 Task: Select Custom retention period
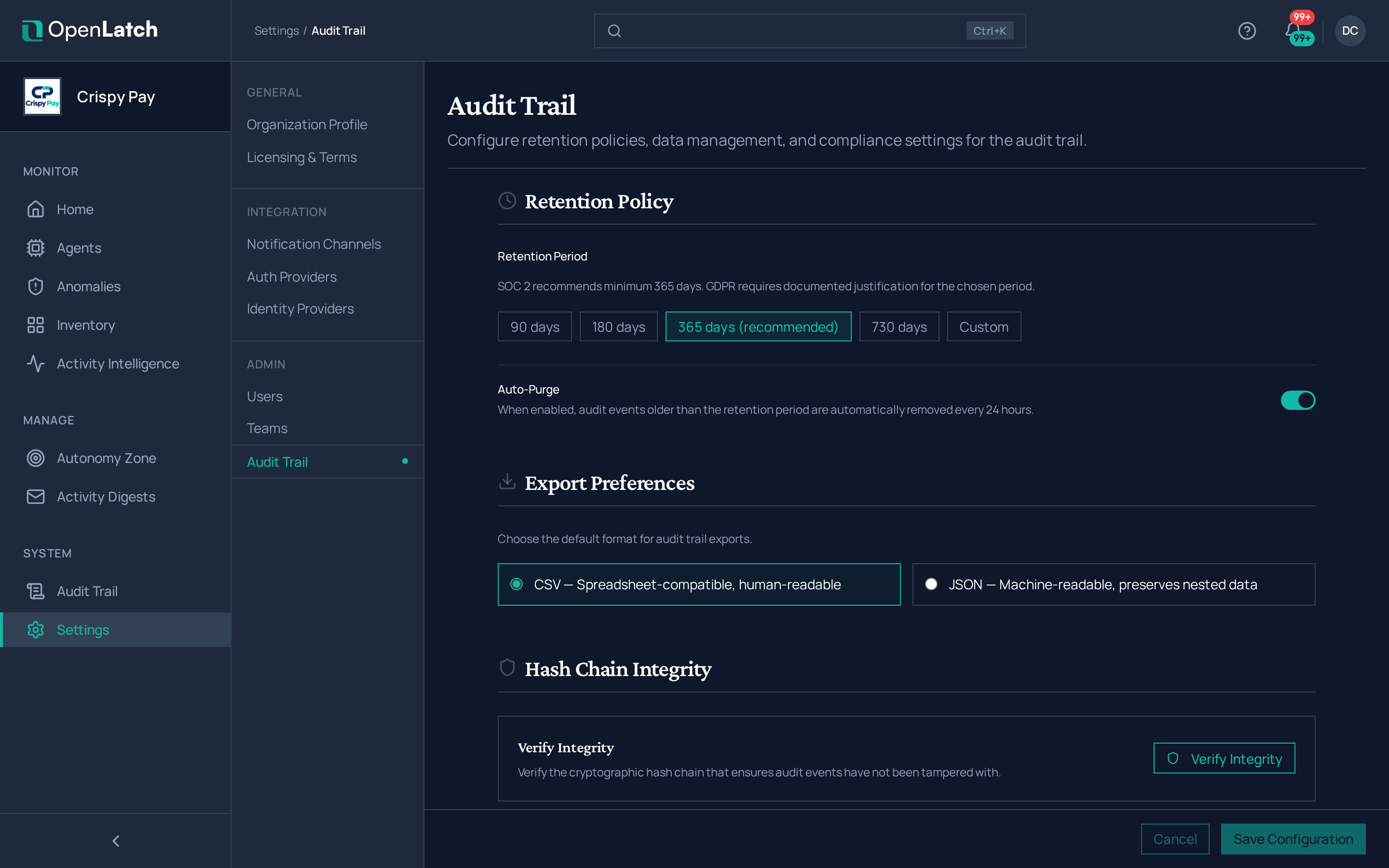[x=984, y=326]
